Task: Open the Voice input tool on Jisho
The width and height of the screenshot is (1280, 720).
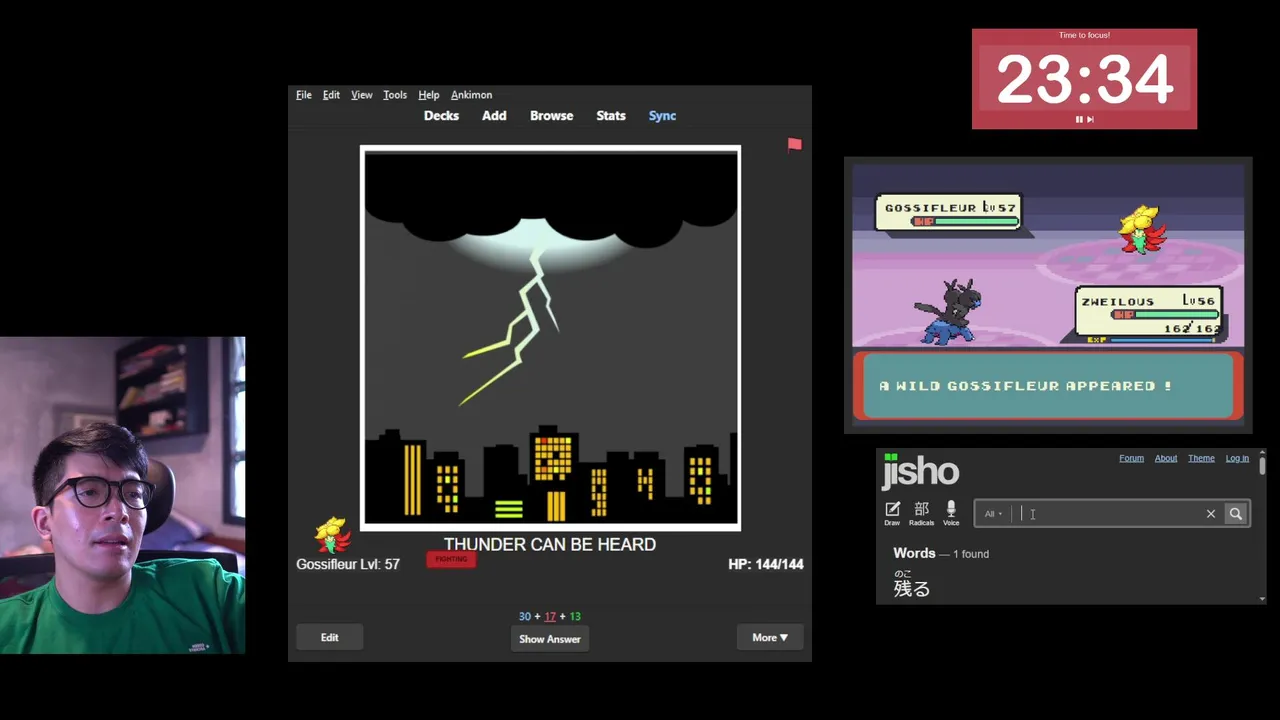Action: tap(951, 514)
